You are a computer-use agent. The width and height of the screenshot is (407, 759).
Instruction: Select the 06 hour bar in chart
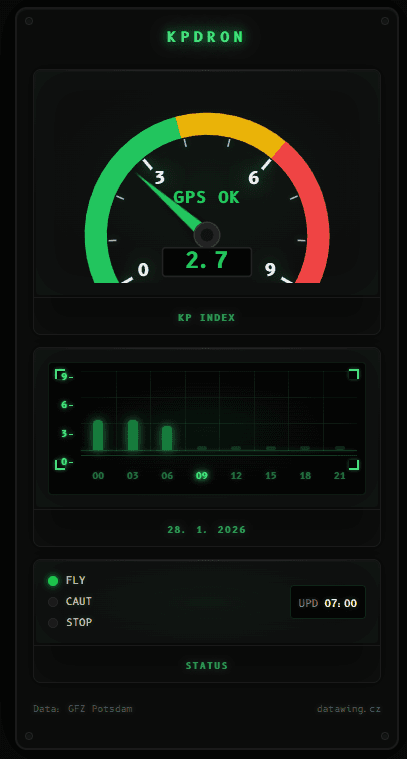(x=167, y=438)
